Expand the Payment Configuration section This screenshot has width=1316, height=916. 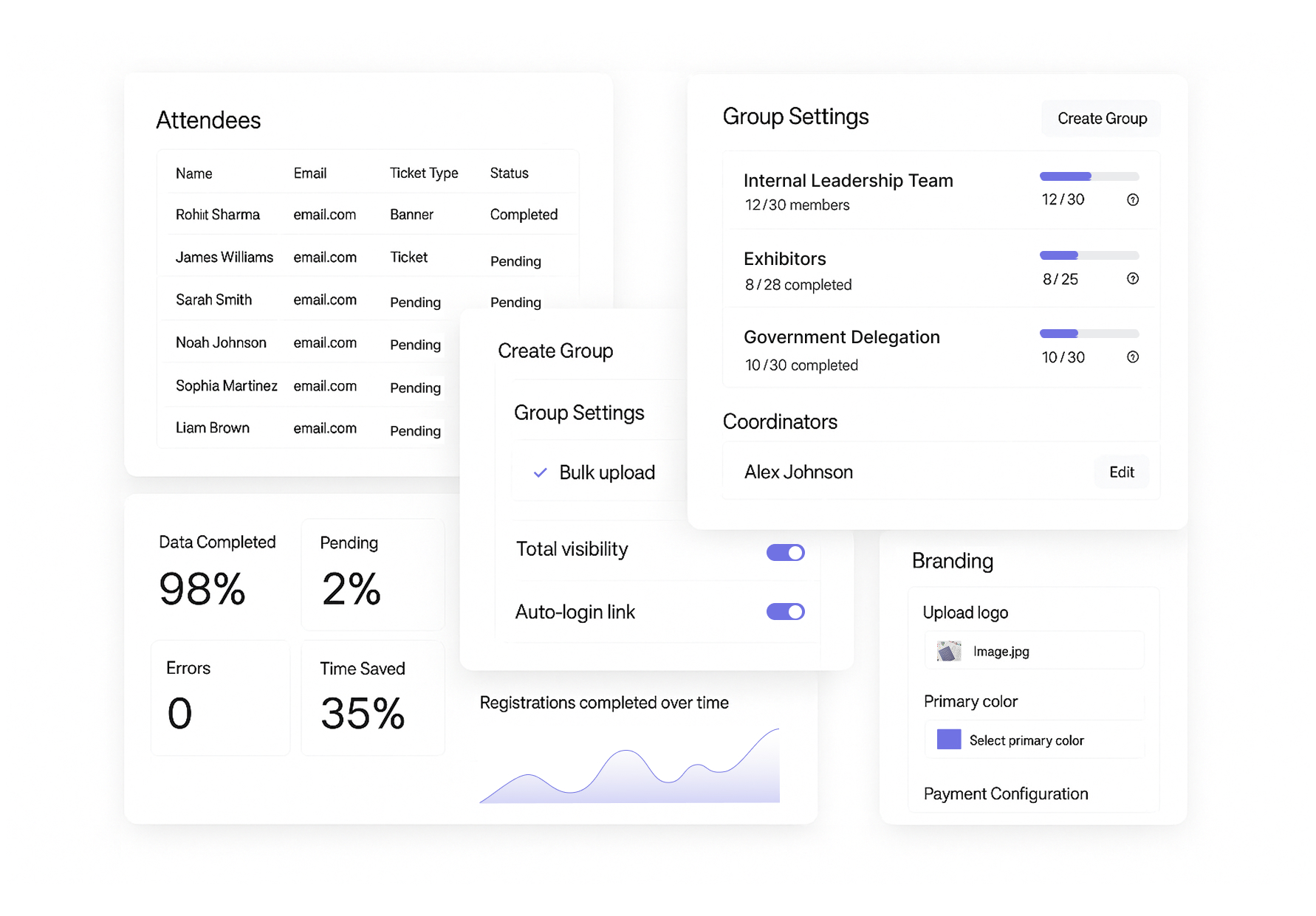pyautogui.click(x=1005, y=793)
